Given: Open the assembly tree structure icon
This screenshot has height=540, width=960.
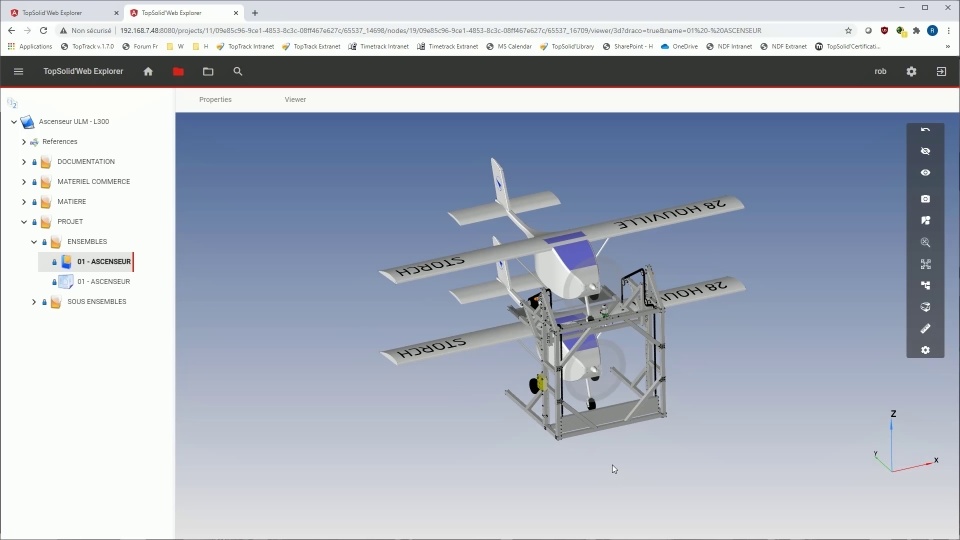Looking at the screenshot, I should pyautogui.click(x=925, y=285).
